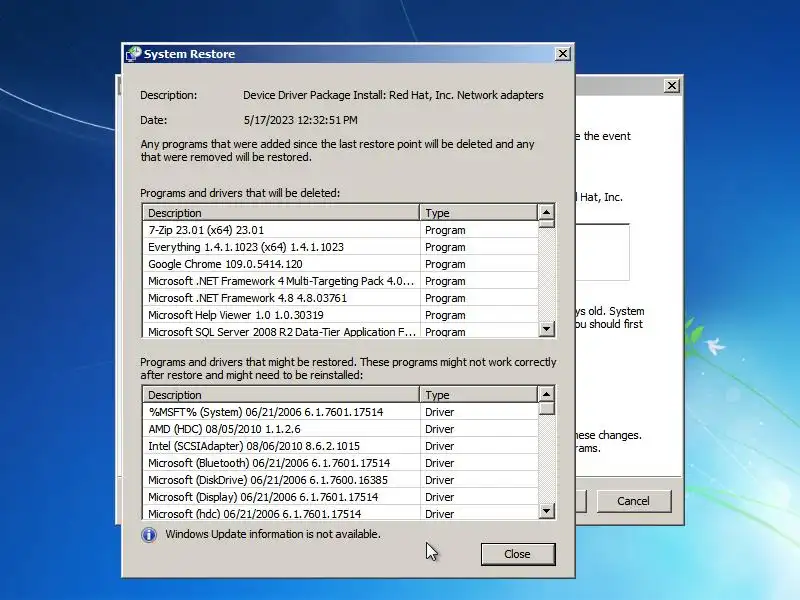Sort deleted programs by Description column header
The image size is (800, 600).
281,213
